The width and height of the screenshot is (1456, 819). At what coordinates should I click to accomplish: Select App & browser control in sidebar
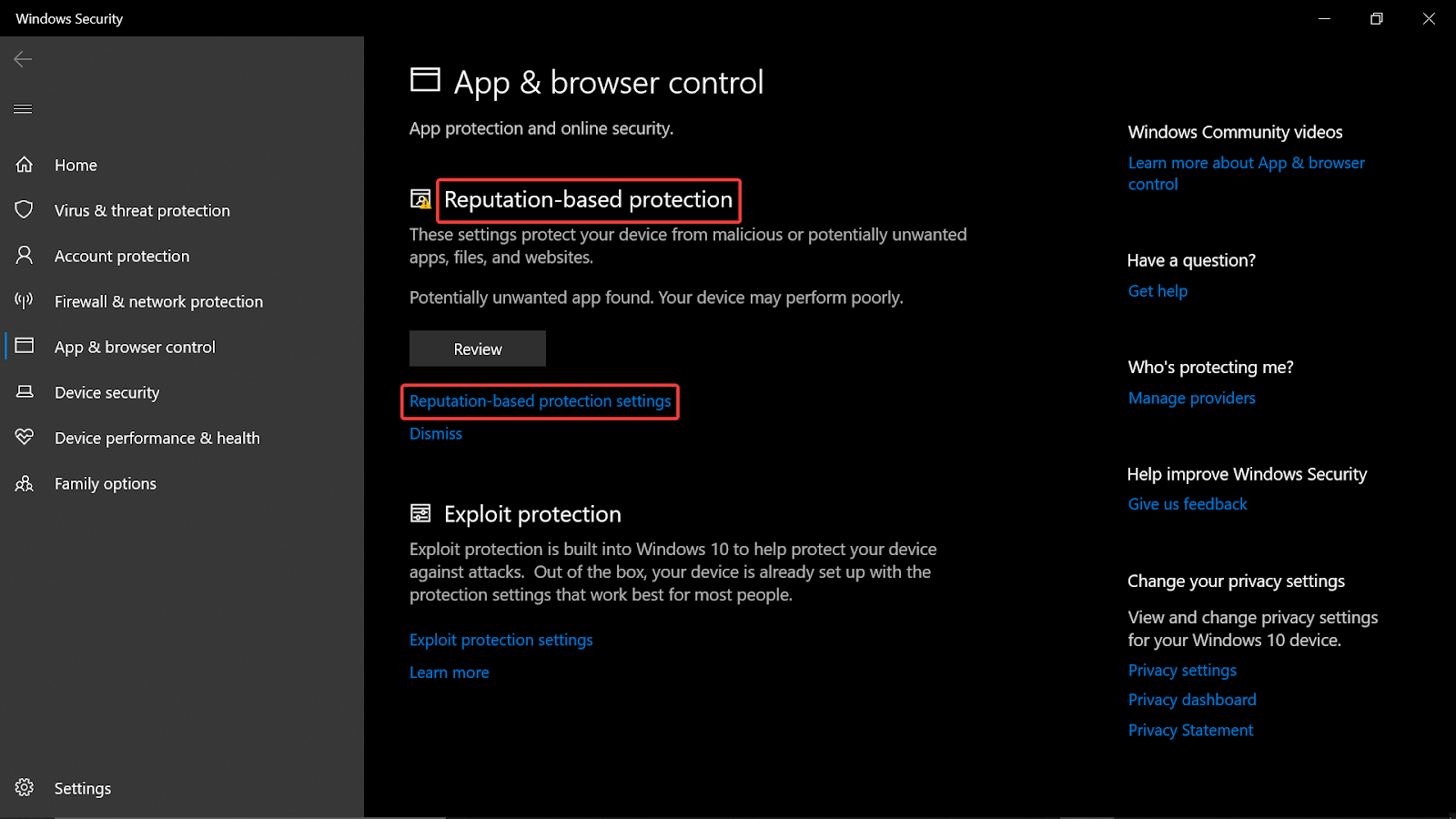point(135,347)
